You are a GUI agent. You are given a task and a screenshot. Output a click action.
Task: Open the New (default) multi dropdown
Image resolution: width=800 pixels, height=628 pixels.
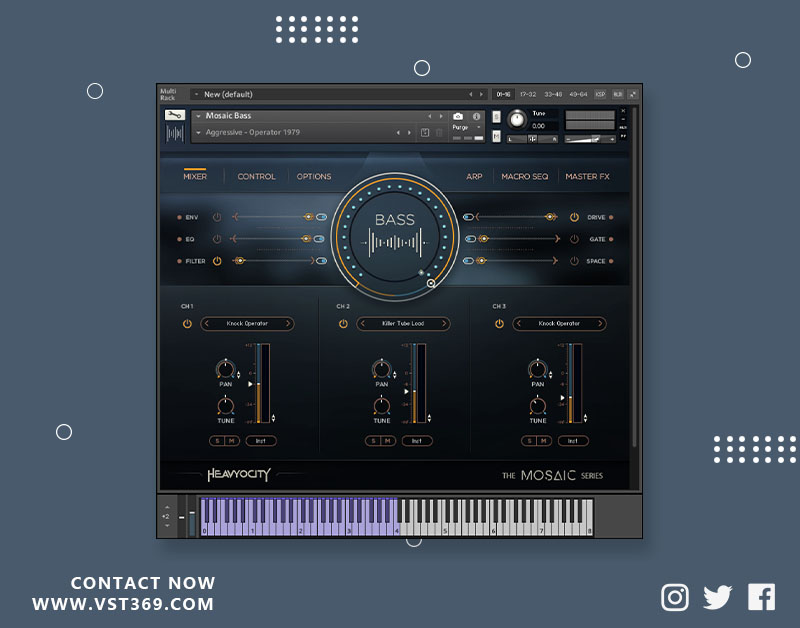(196, 94)
